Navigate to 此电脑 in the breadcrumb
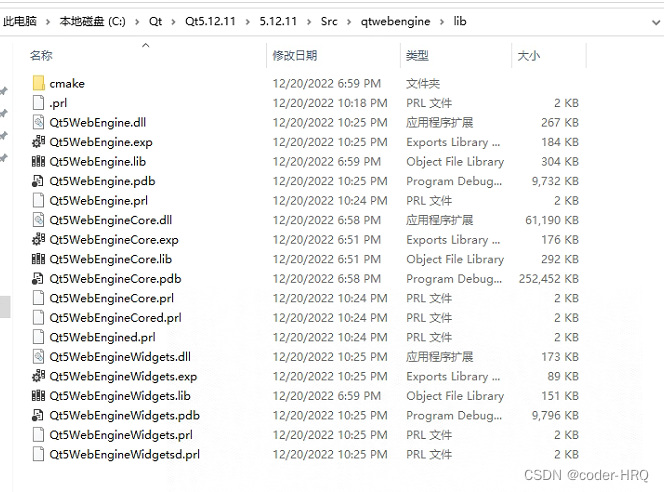 coord(20,21)
